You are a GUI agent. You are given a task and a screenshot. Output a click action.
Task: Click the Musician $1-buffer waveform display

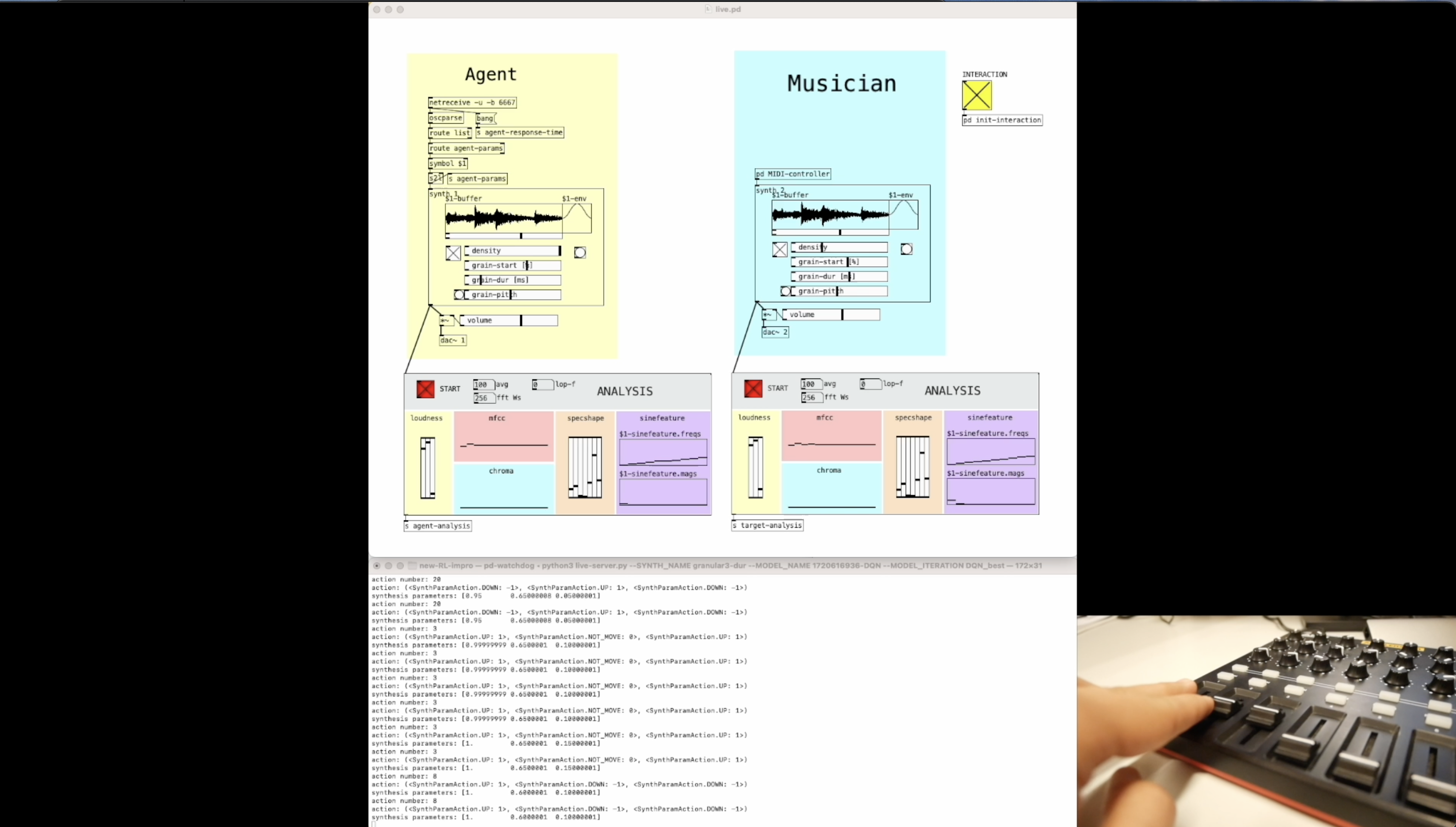tap(830, 214)
